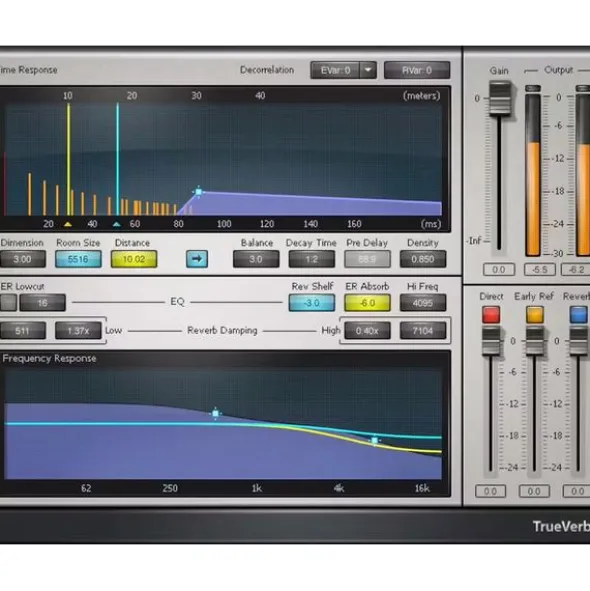The image size is (590, 591).
Task: Click the Early Ref level readout 0.0
Action: (534, 491)
